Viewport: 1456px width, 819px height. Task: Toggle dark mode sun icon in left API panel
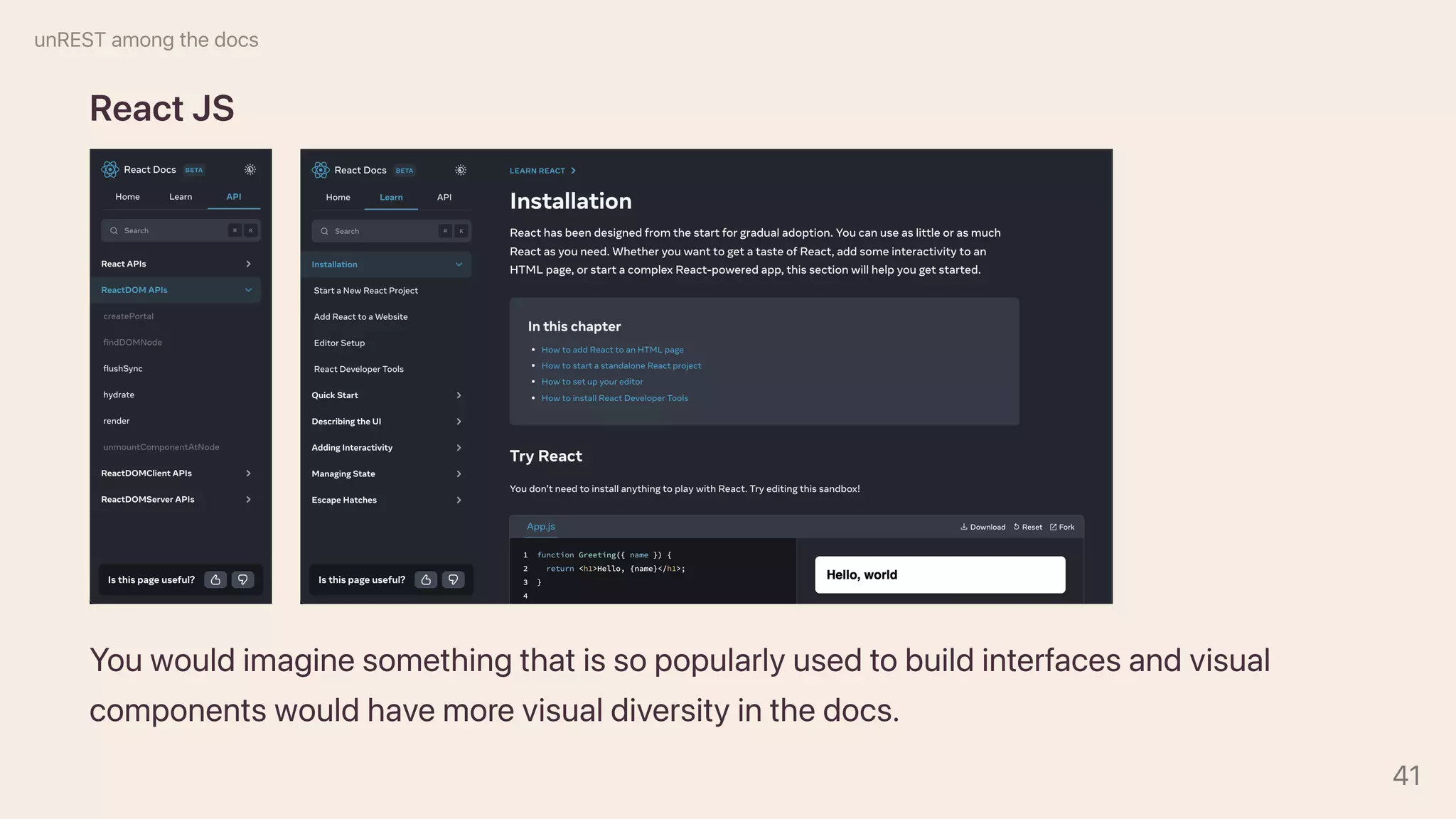pyautogui.click(x=250, y=169)
